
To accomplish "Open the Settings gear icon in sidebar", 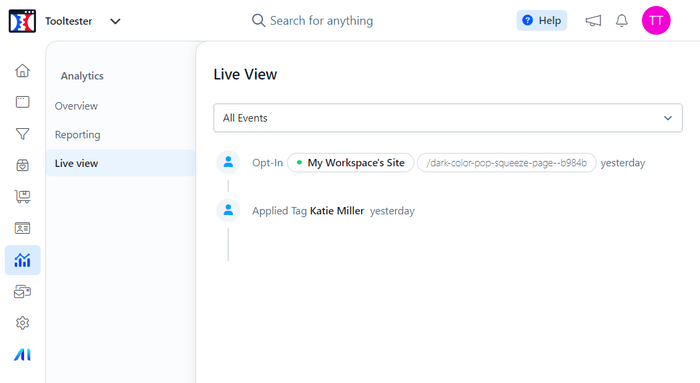I will pyautogui.click(x=22, y=323).
